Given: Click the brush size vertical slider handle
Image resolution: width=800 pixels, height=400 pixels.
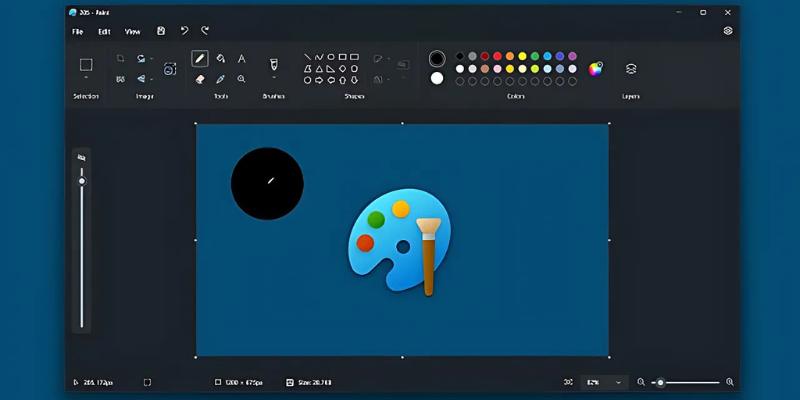Looking at the screenshot, I should point(82,181).
